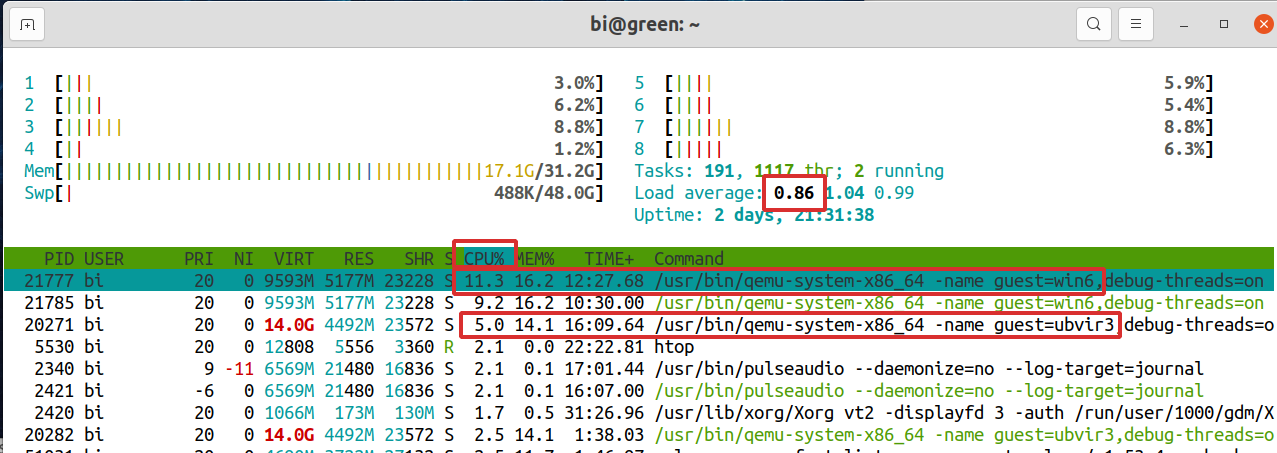Sort processes by MEM% column header
The height and width of the screenshot is (453, 1277).
536,257
